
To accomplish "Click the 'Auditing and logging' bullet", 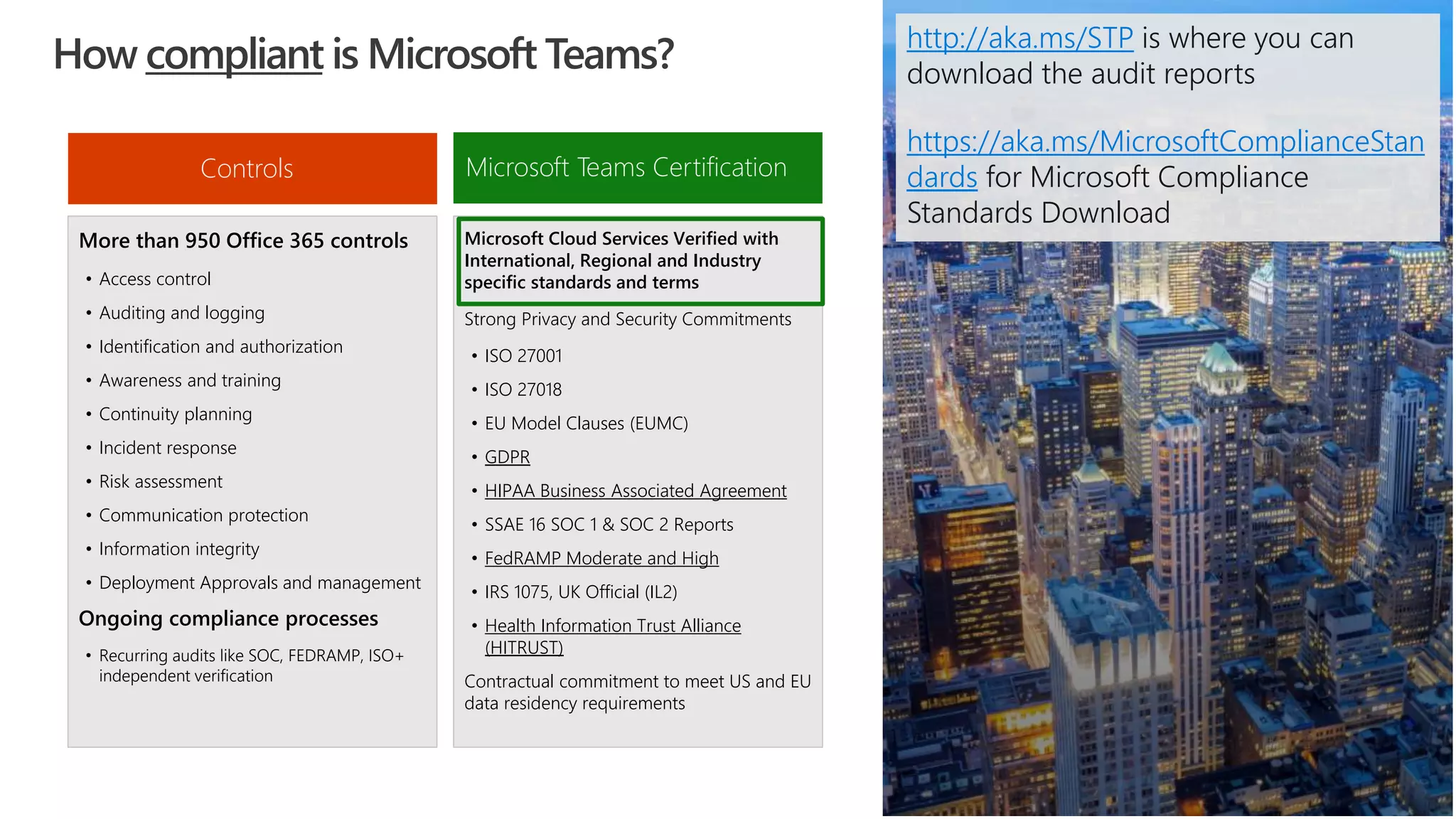I will pyautogui.click(x=182, y=313).
